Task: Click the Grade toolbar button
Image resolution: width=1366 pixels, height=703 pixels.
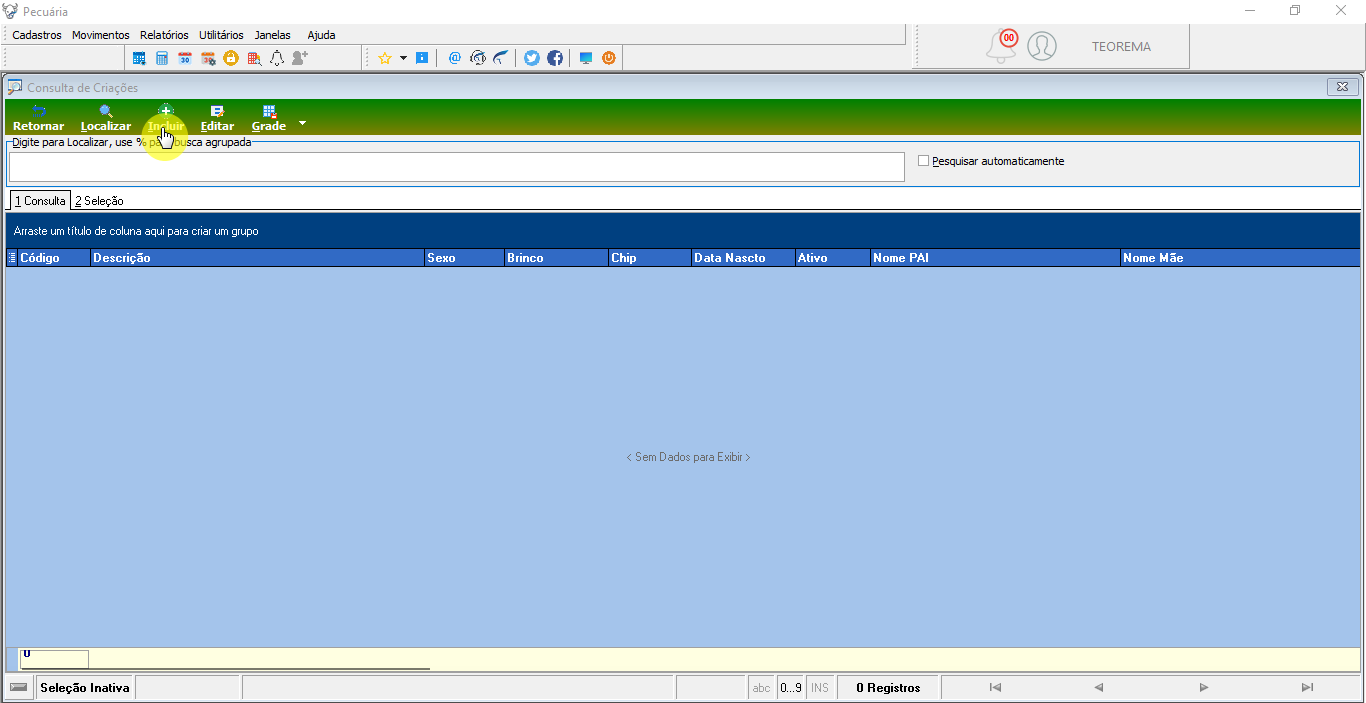Action: tap(269, 118)
